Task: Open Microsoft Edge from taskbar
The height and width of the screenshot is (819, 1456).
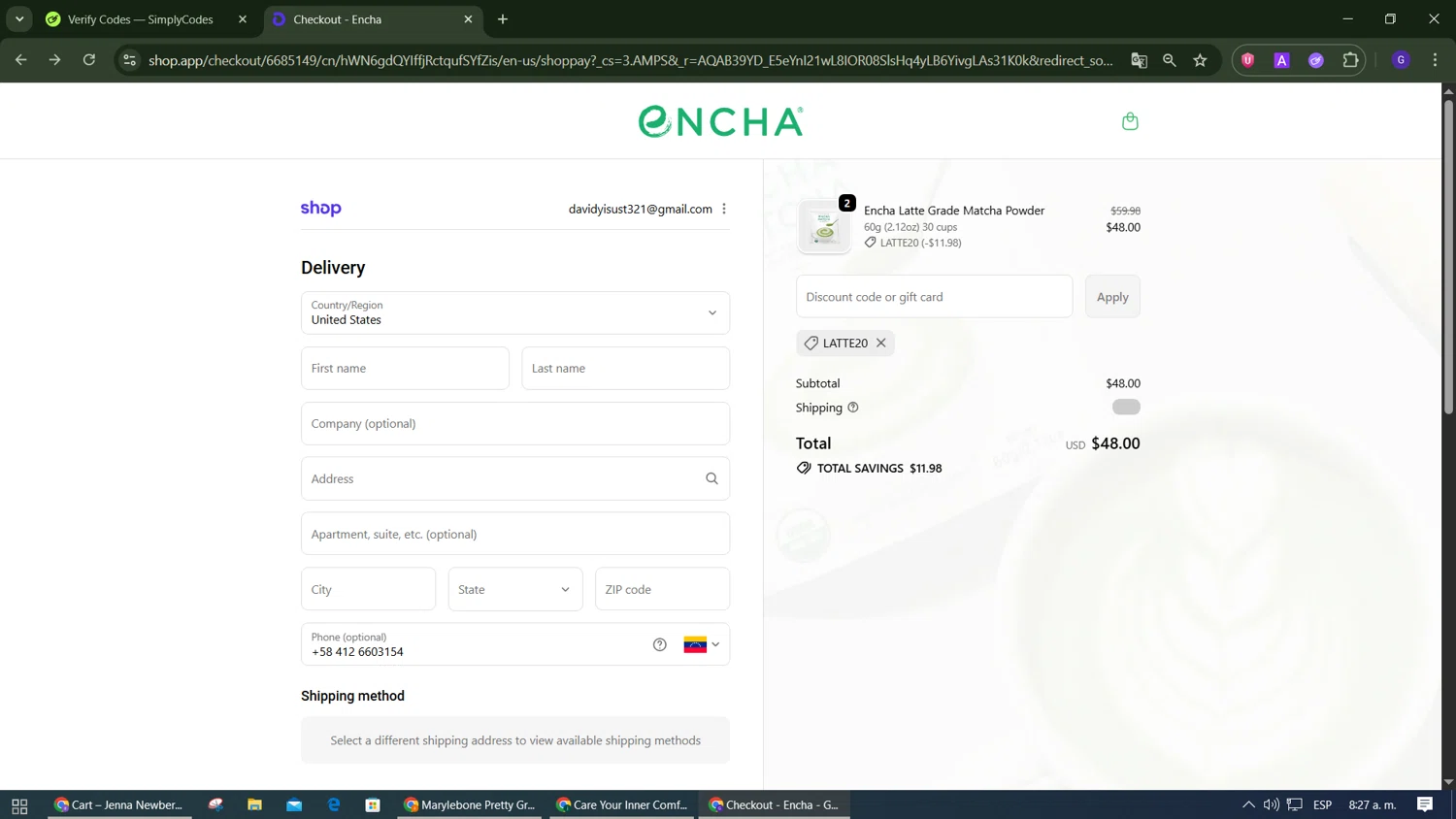Action: [x=334, y=805]
